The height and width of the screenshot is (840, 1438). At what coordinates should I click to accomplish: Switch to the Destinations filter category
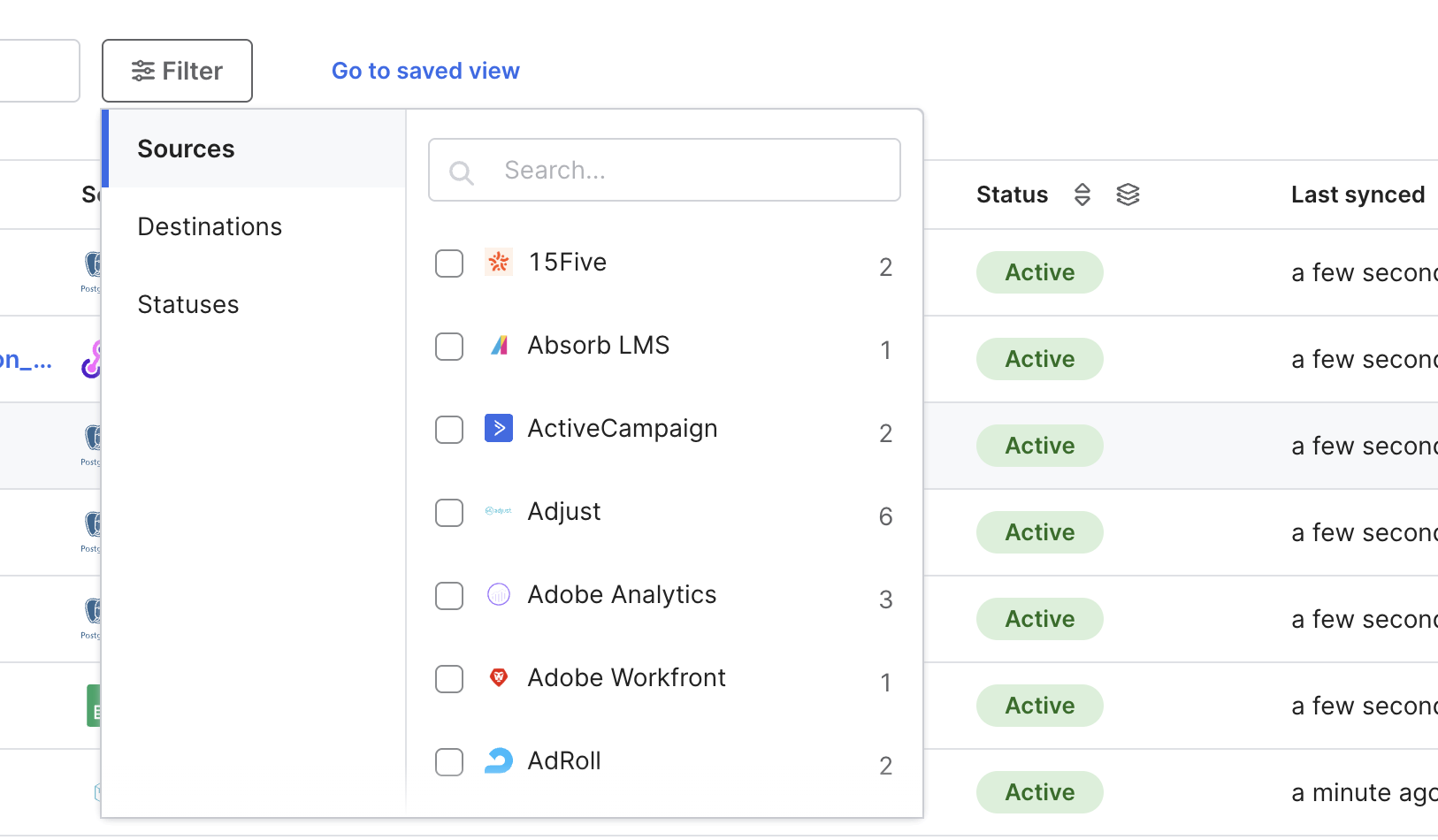pos(254,226)
